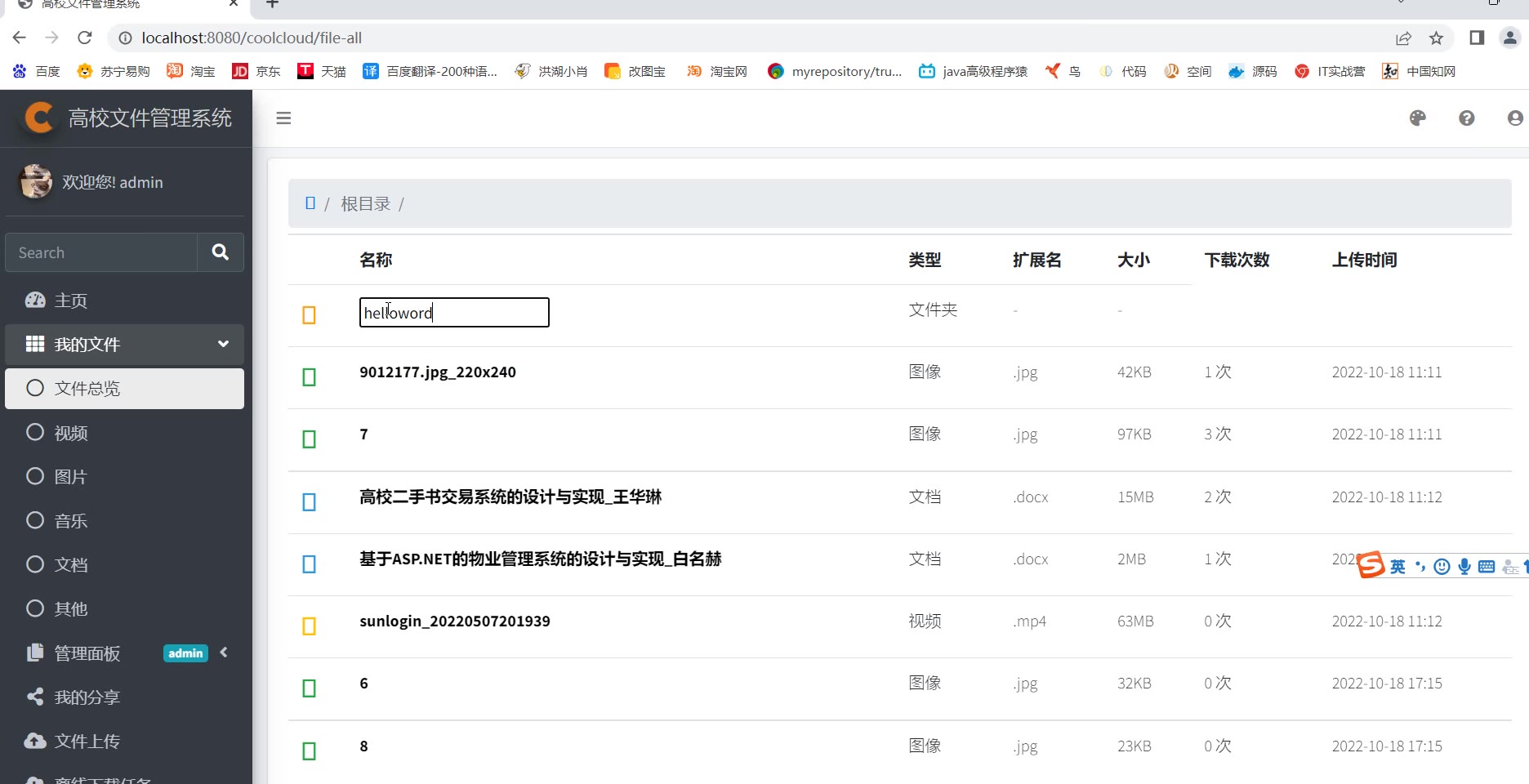The image size is (1529, 784).
Task: Click the help question mark icon
Action: click(x=1466, y=118)
